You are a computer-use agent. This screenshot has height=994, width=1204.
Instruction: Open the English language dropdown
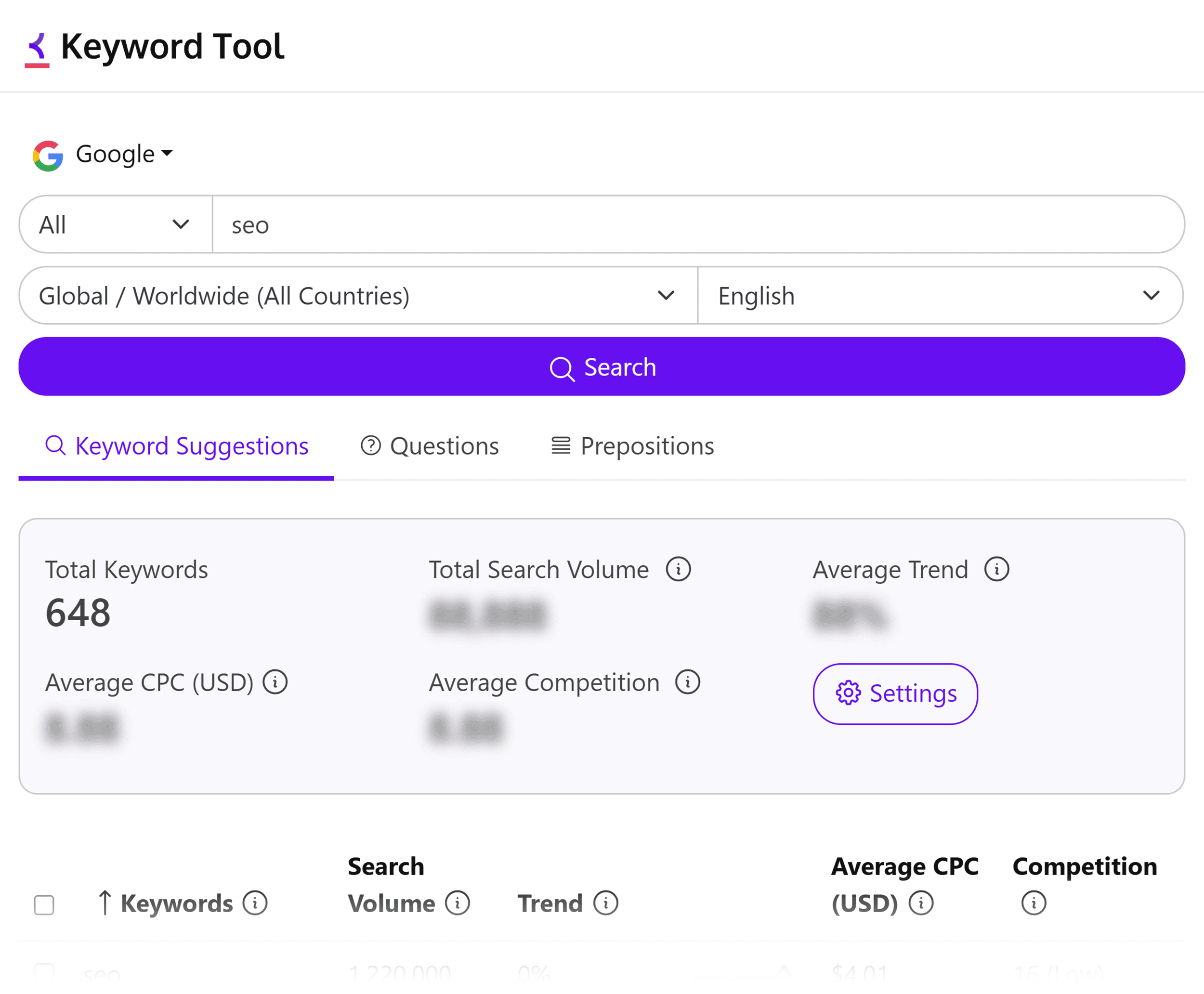(940, 295)
